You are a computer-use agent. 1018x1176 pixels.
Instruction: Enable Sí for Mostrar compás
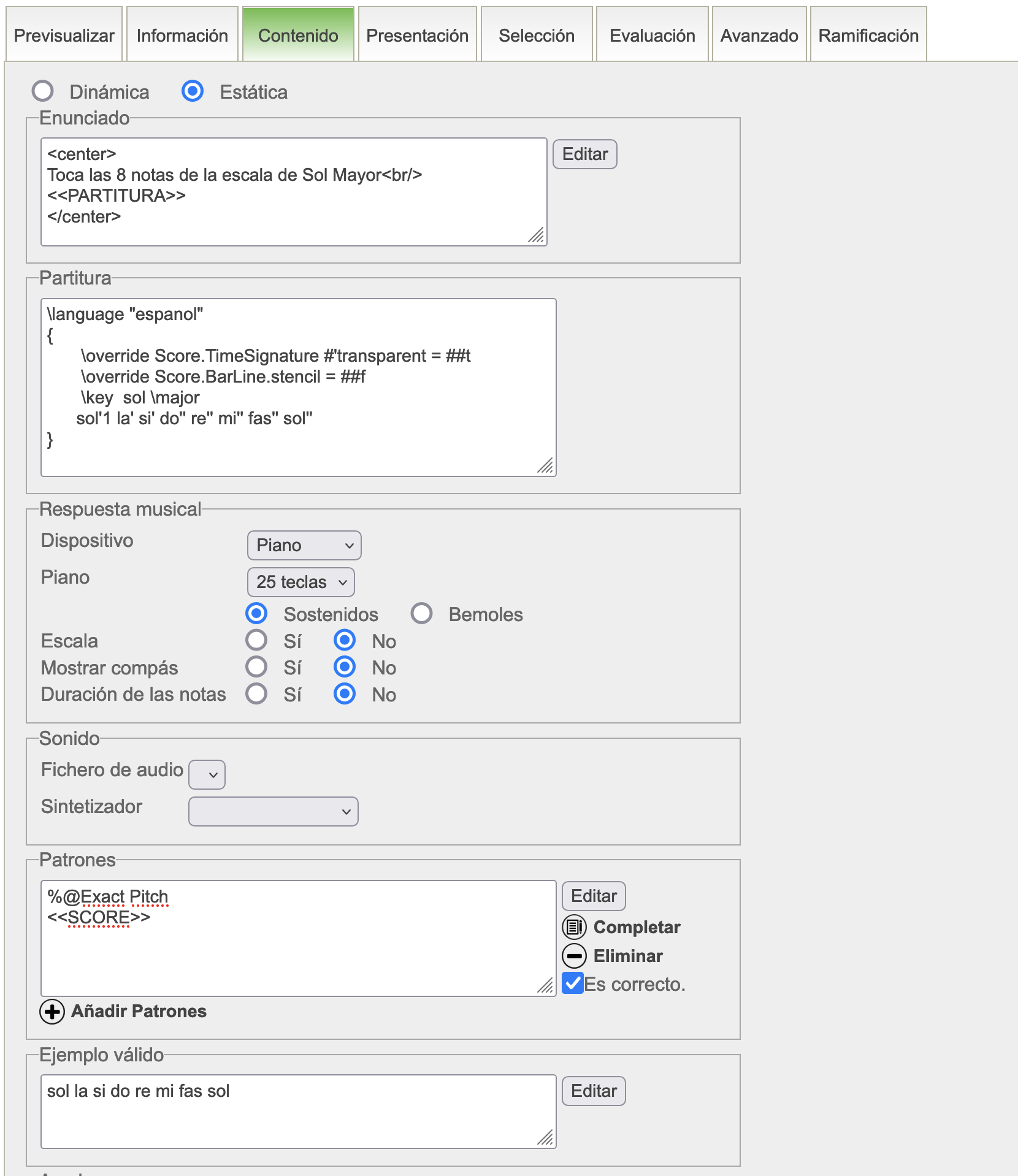256,667
